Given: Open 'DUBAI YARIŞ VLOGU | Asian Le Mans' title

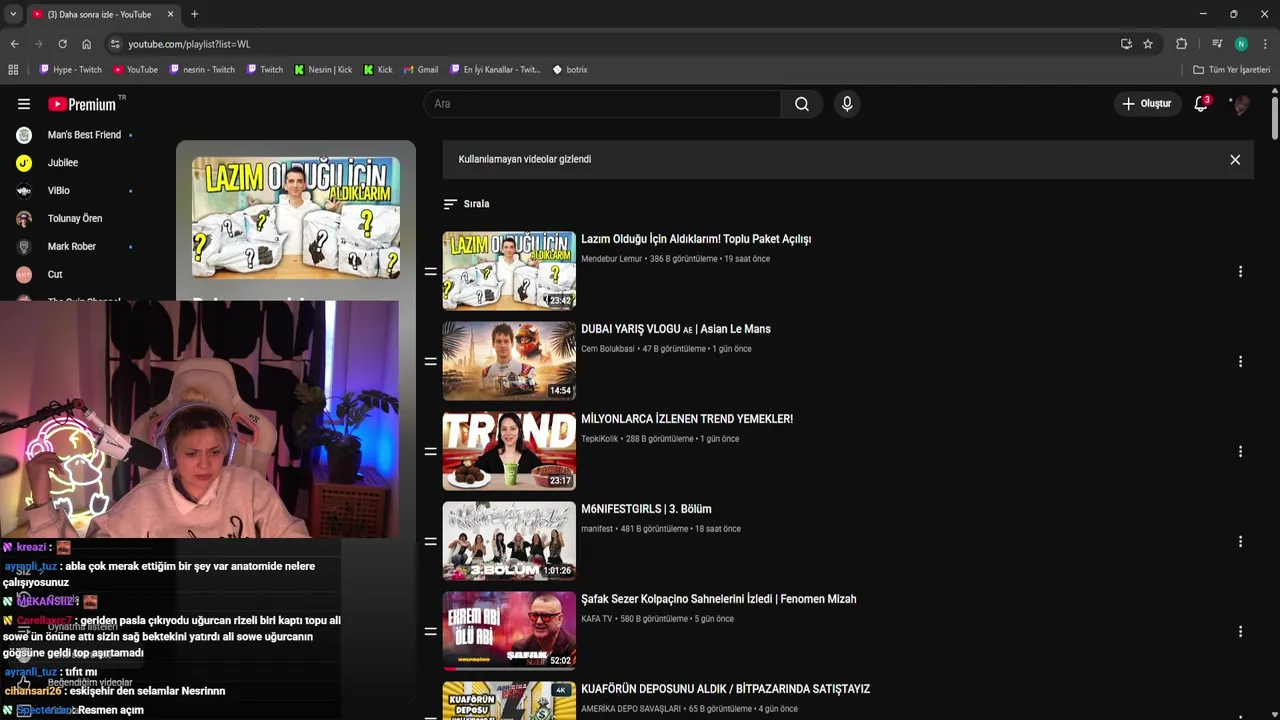Looking at the screenshot, I should (676, 329).
